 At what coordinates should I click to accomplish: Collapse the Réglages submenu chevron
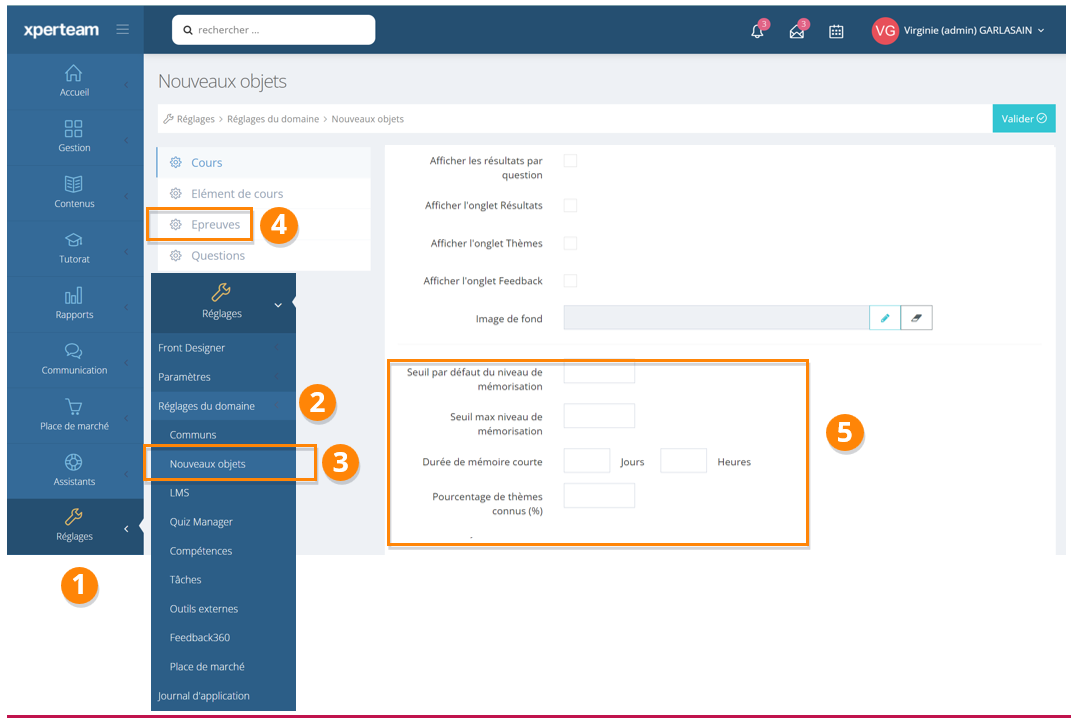(277, 304)
